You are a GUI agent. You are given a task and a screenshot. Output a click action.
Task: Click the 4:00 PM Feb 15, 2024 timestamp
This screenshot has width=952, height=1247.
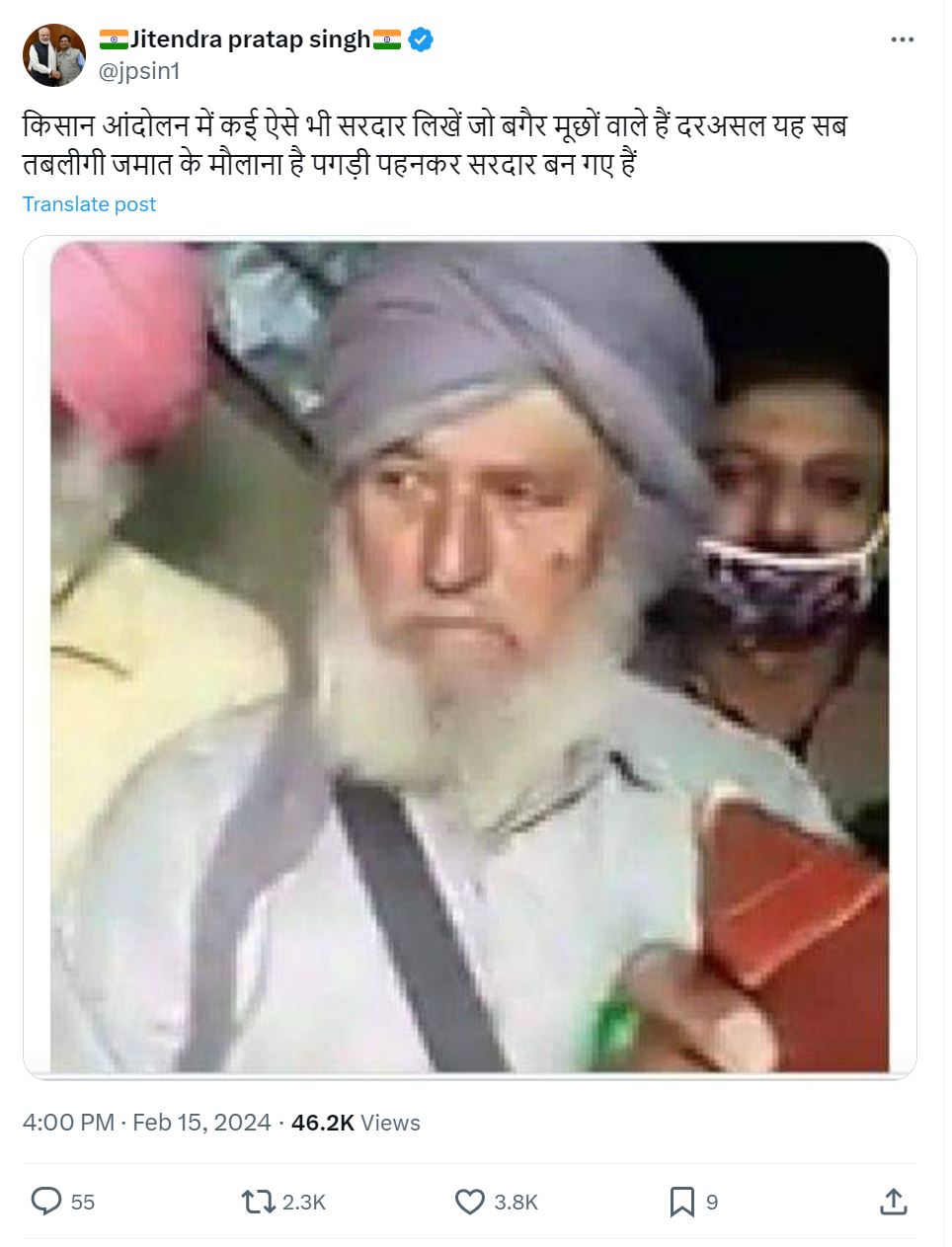[x=146, y=1123]
